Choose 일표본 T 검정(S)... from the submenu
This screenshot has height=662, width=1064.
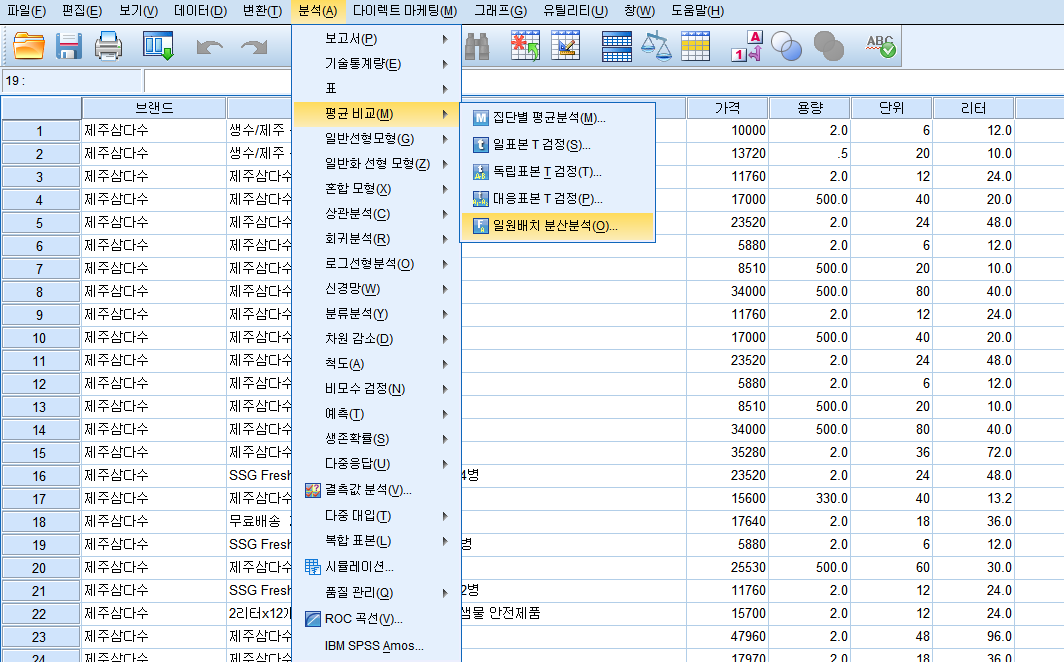(557, 145)
